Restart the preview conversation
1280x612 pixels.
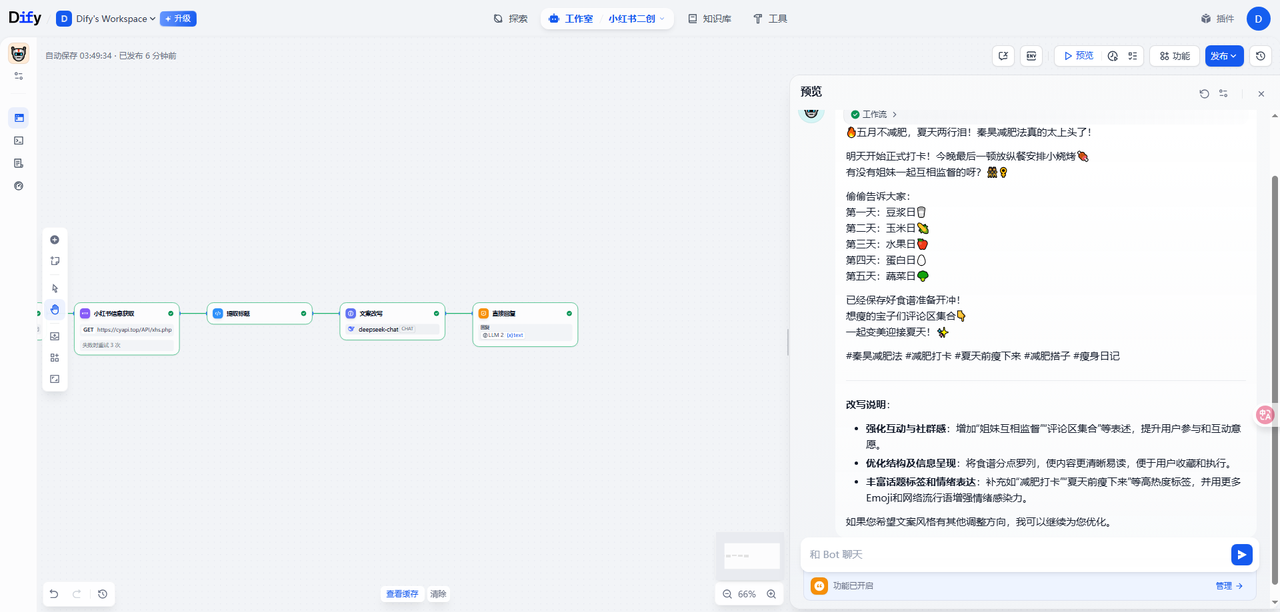pyautogui.click(x=1204, y=93)
